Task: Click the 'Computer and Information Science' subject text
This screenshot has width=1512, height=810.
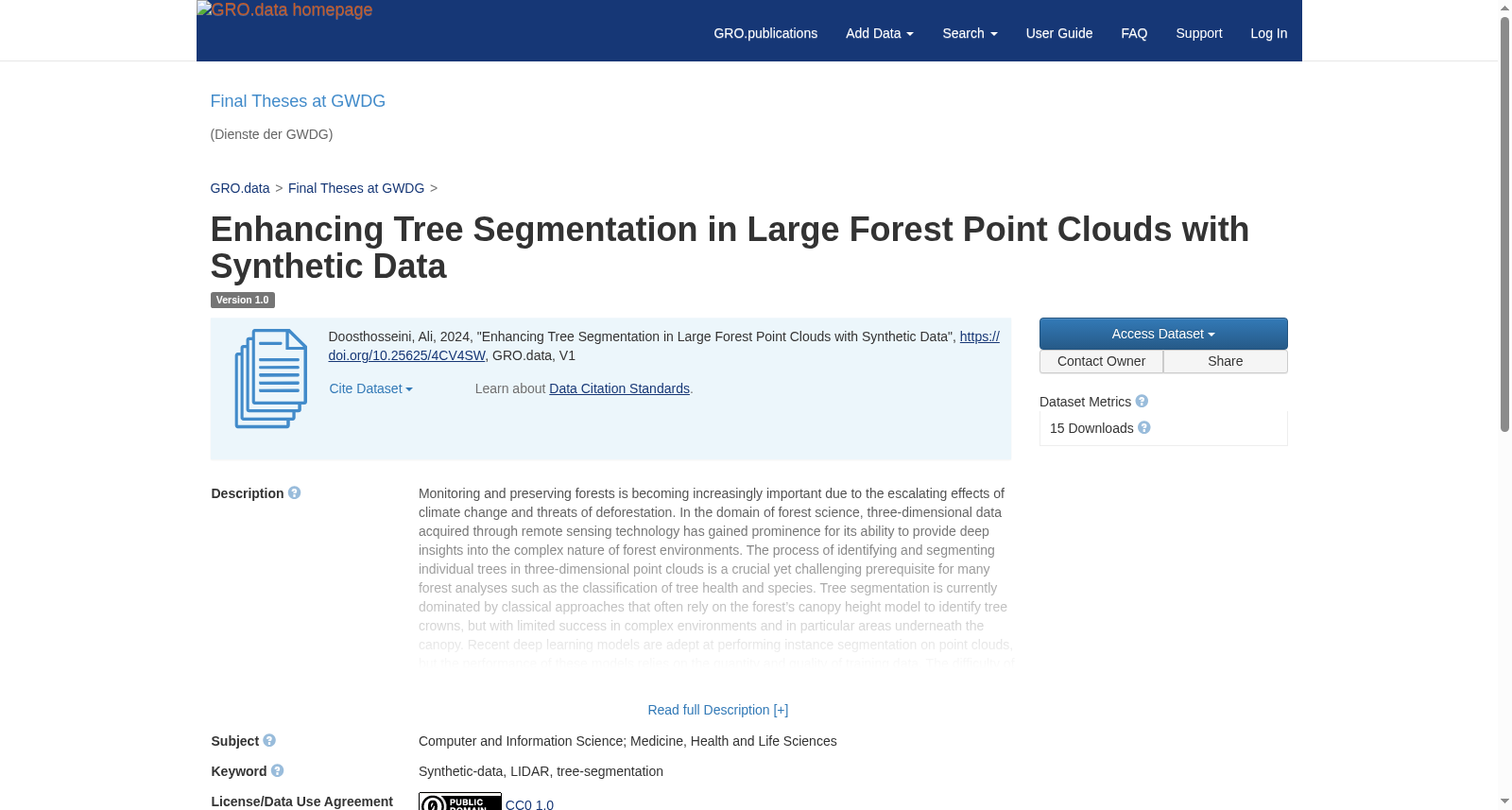Action: 521,741
